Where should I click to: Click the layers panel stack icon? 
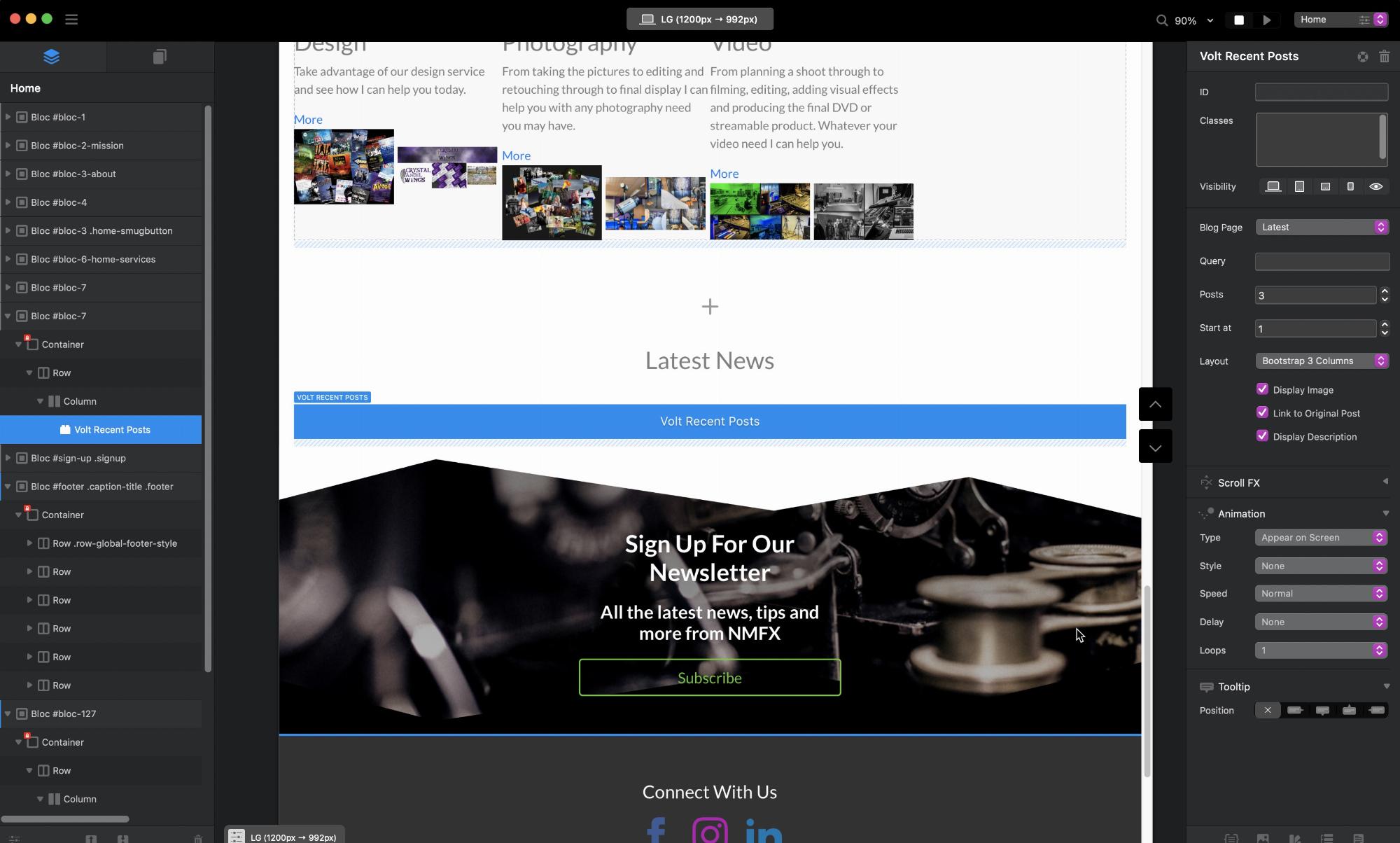coord(50,56)
